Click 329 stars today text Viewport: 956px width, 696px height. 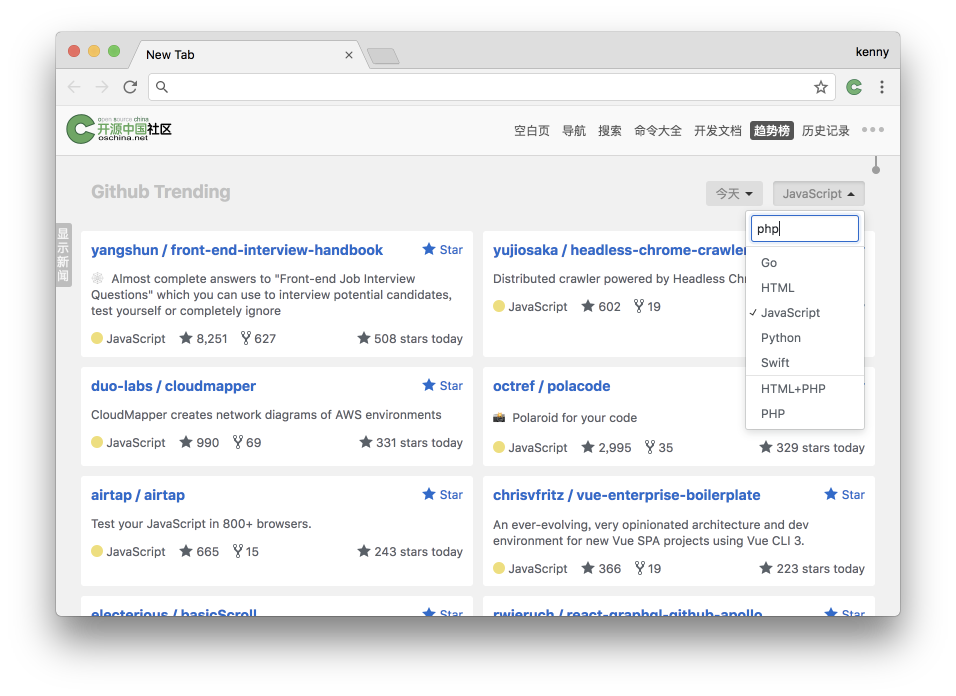point(820,447)
